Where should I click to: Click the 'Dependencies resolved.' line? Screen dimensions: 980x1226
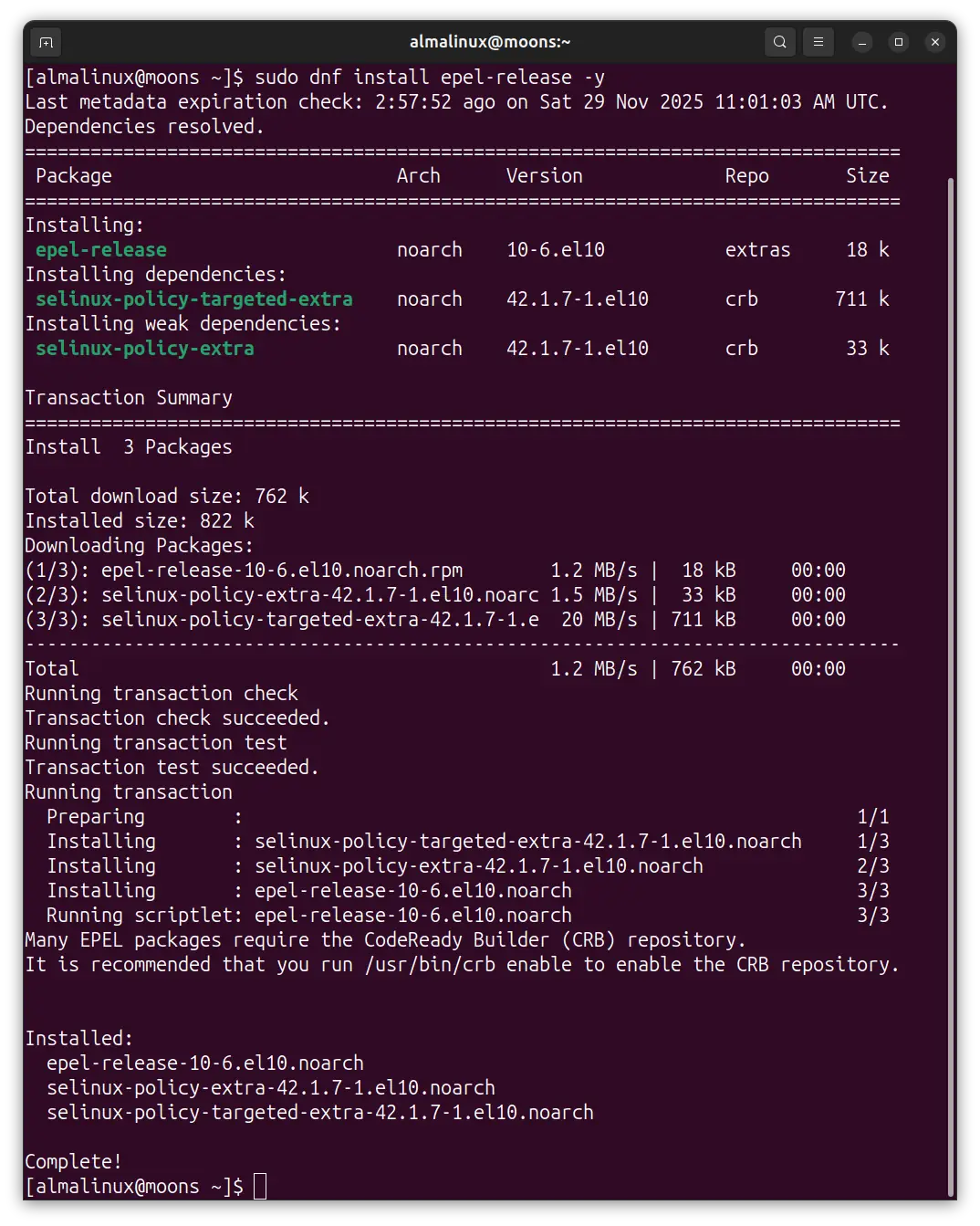pyautogui.click(x=144, y=127)
